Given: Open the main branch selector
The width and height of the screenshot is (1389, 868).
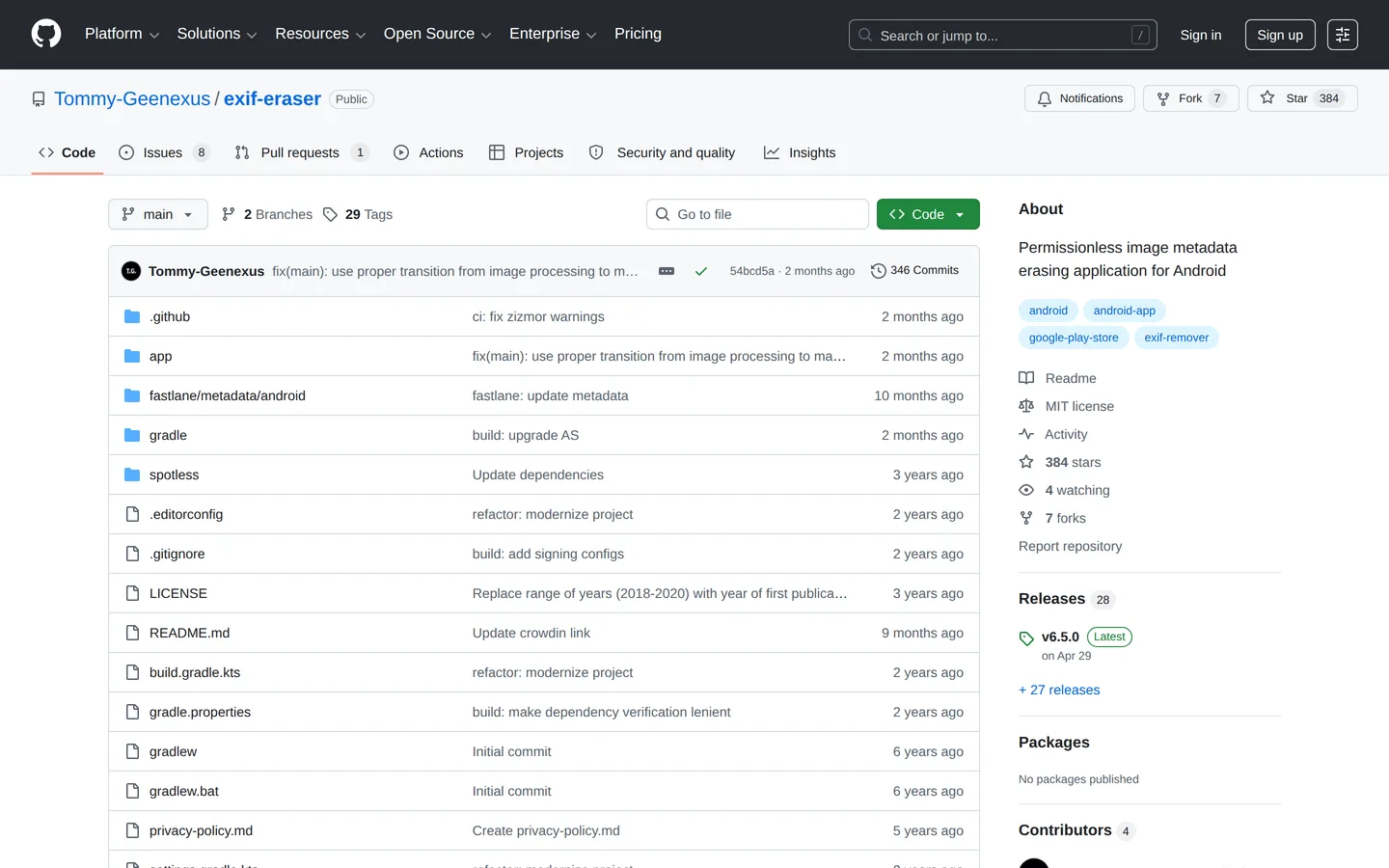Looking at the screenshot, I should pyautogui.click(x=158, y=214).
